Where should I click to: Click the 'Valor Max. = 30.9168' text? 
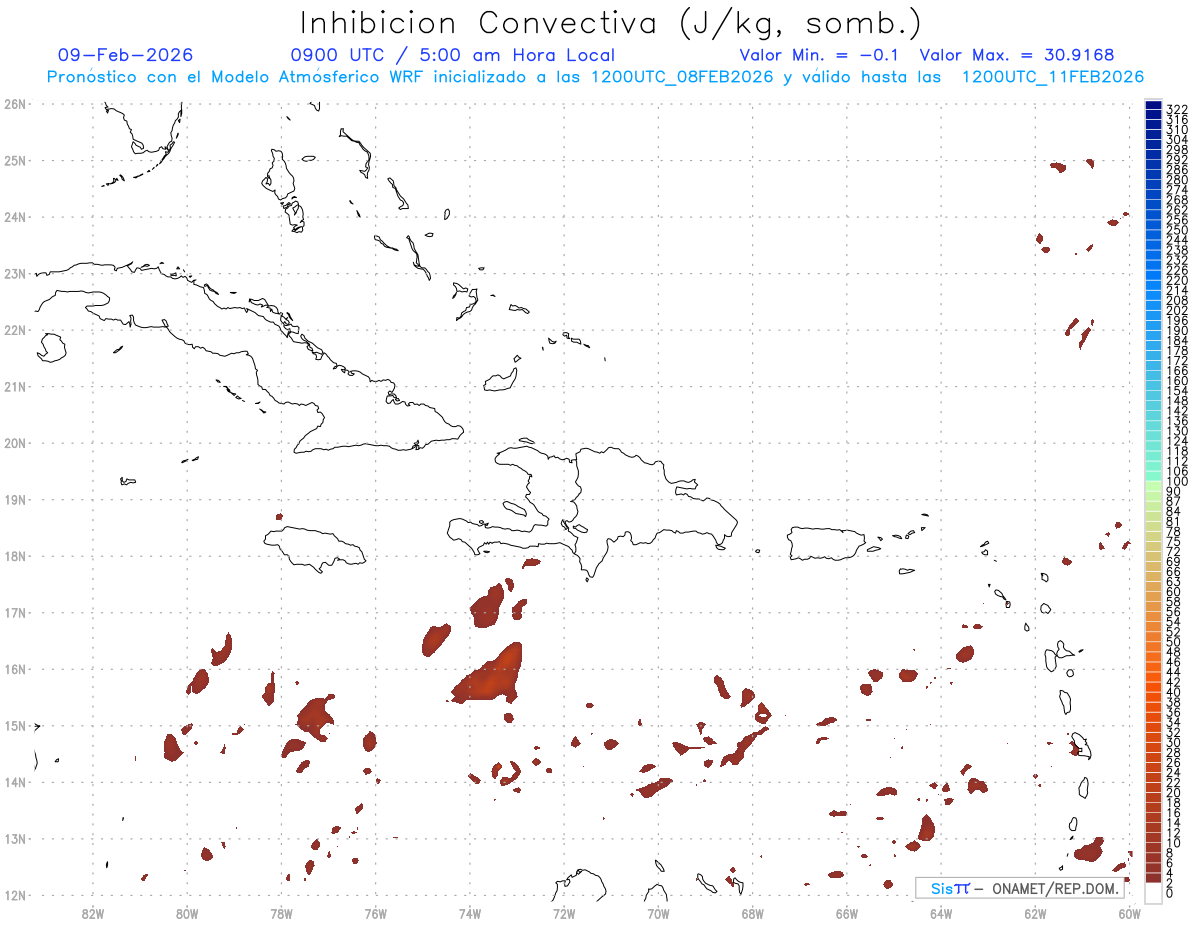1016,55
